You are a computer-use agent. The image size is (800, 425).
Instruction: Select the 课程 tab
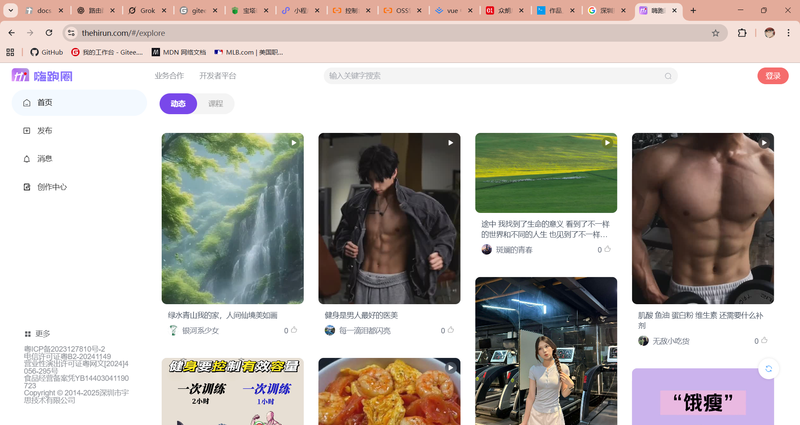click(x=216, y=104)
